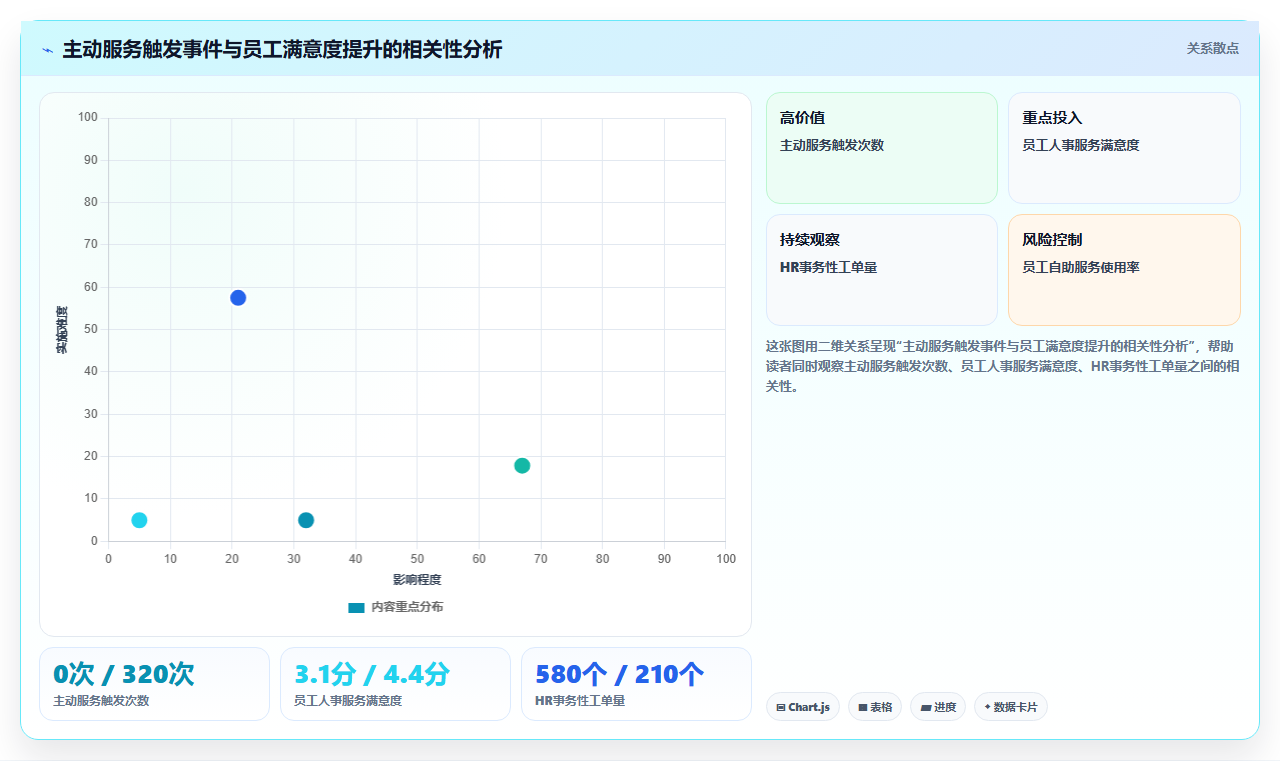Image resolution: width=1280 pixels, height=761 pixels.
Task: Click the 关系散点 label in the header
Action: point(1212,48)
